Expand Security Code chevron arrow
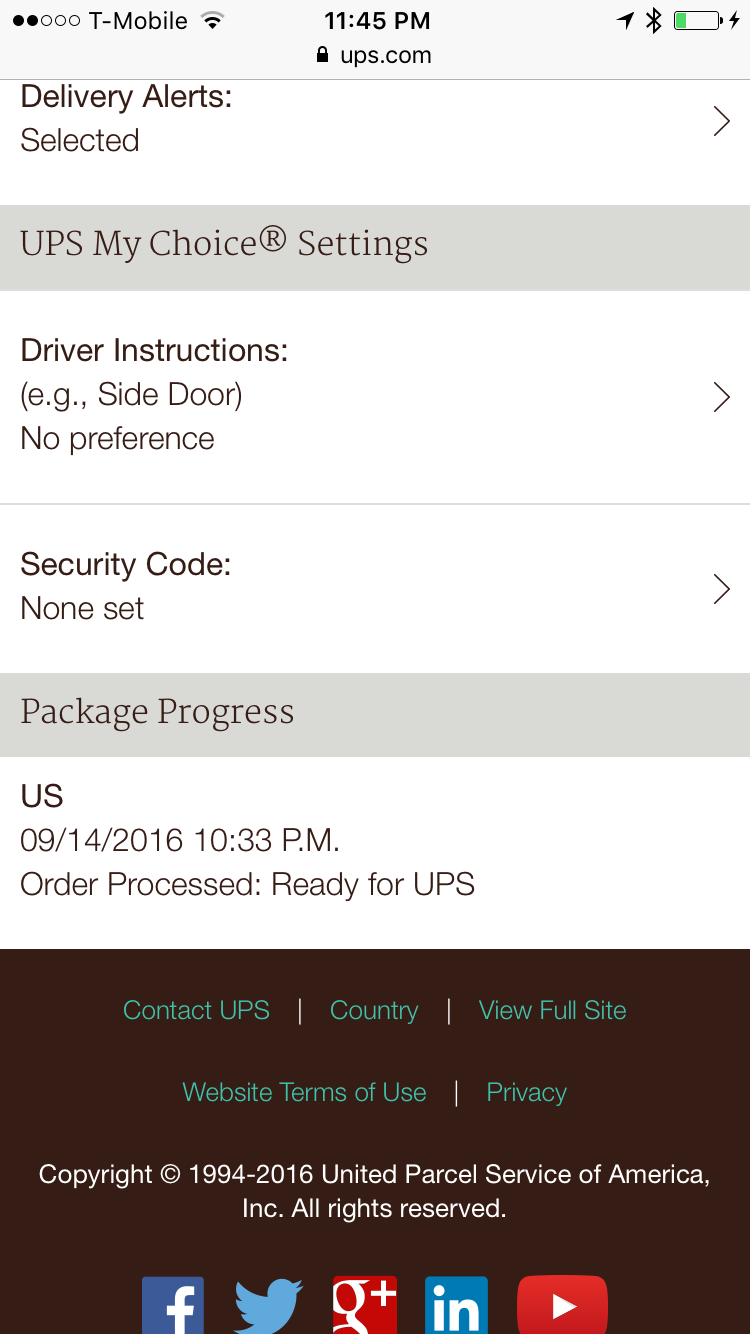Image resolution: width=750 pixels, height=1334 pixels. click(x=721, y=589)
